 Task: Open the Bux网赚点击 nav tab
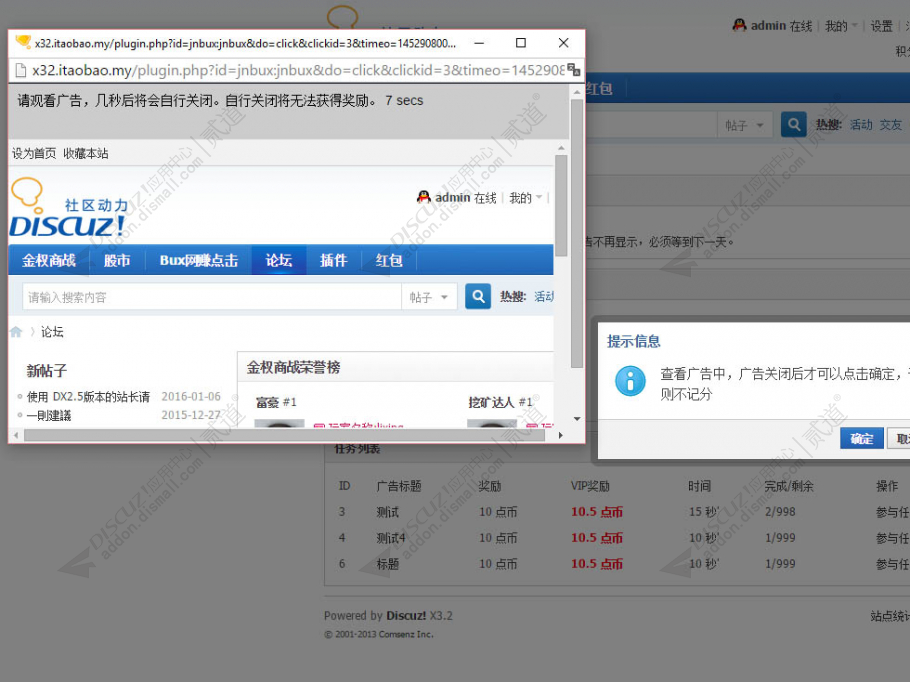coord(198,260)
